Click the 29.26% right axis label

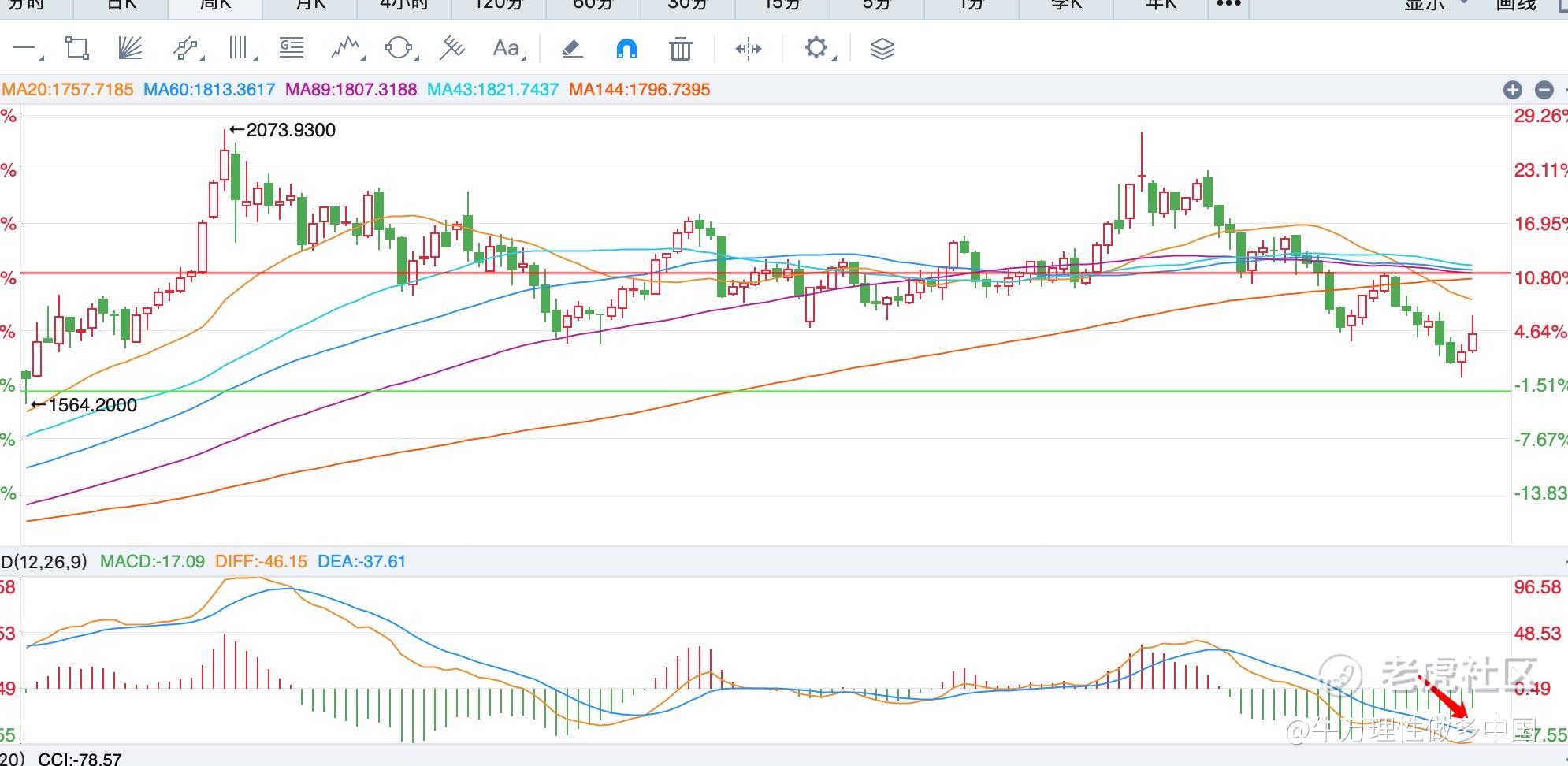pos(1540,116)
